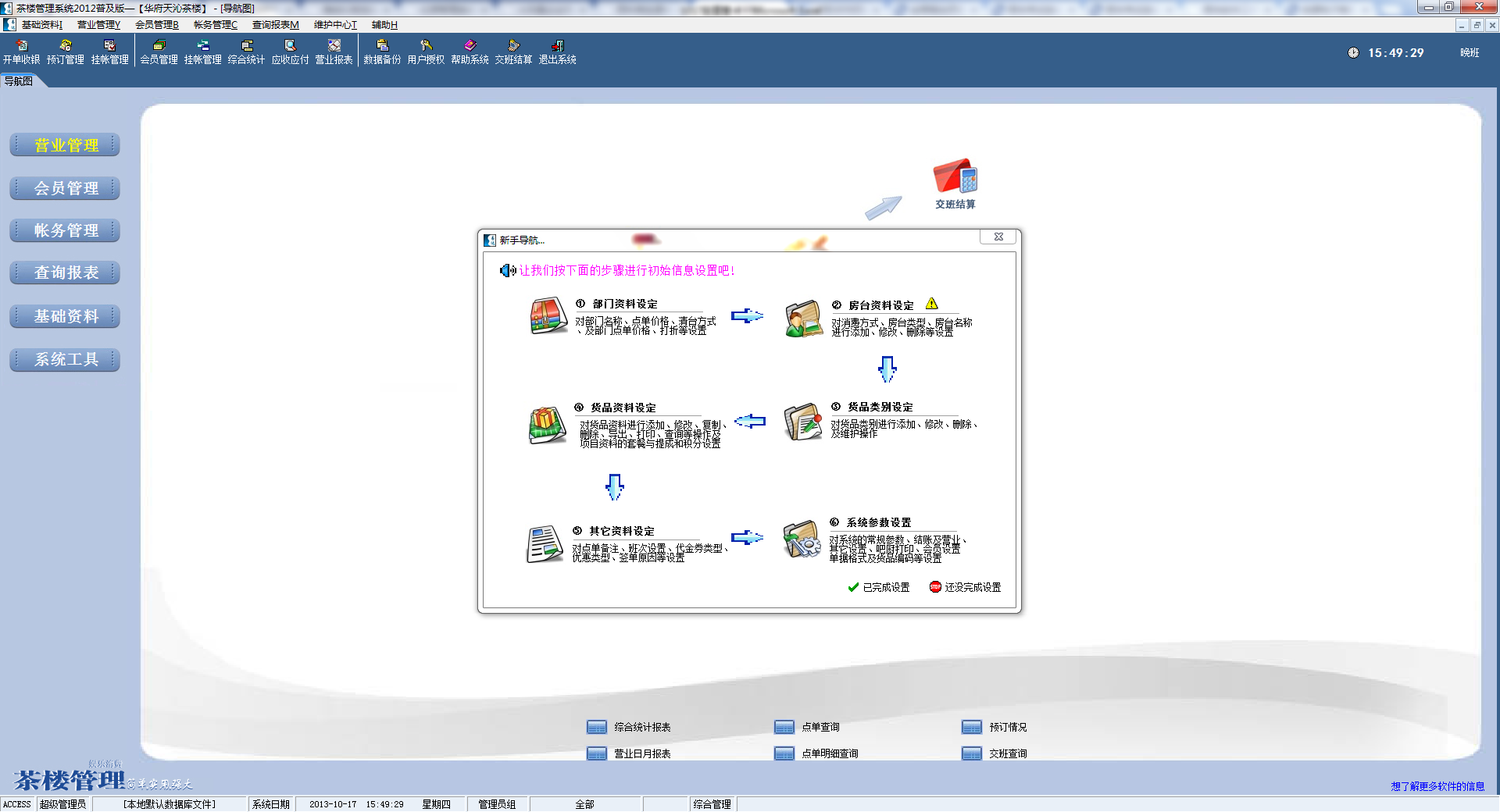The height and width of the screenshot is (812, 1500).
Task: Switch to the 导航图 tab
Action: 19,81
